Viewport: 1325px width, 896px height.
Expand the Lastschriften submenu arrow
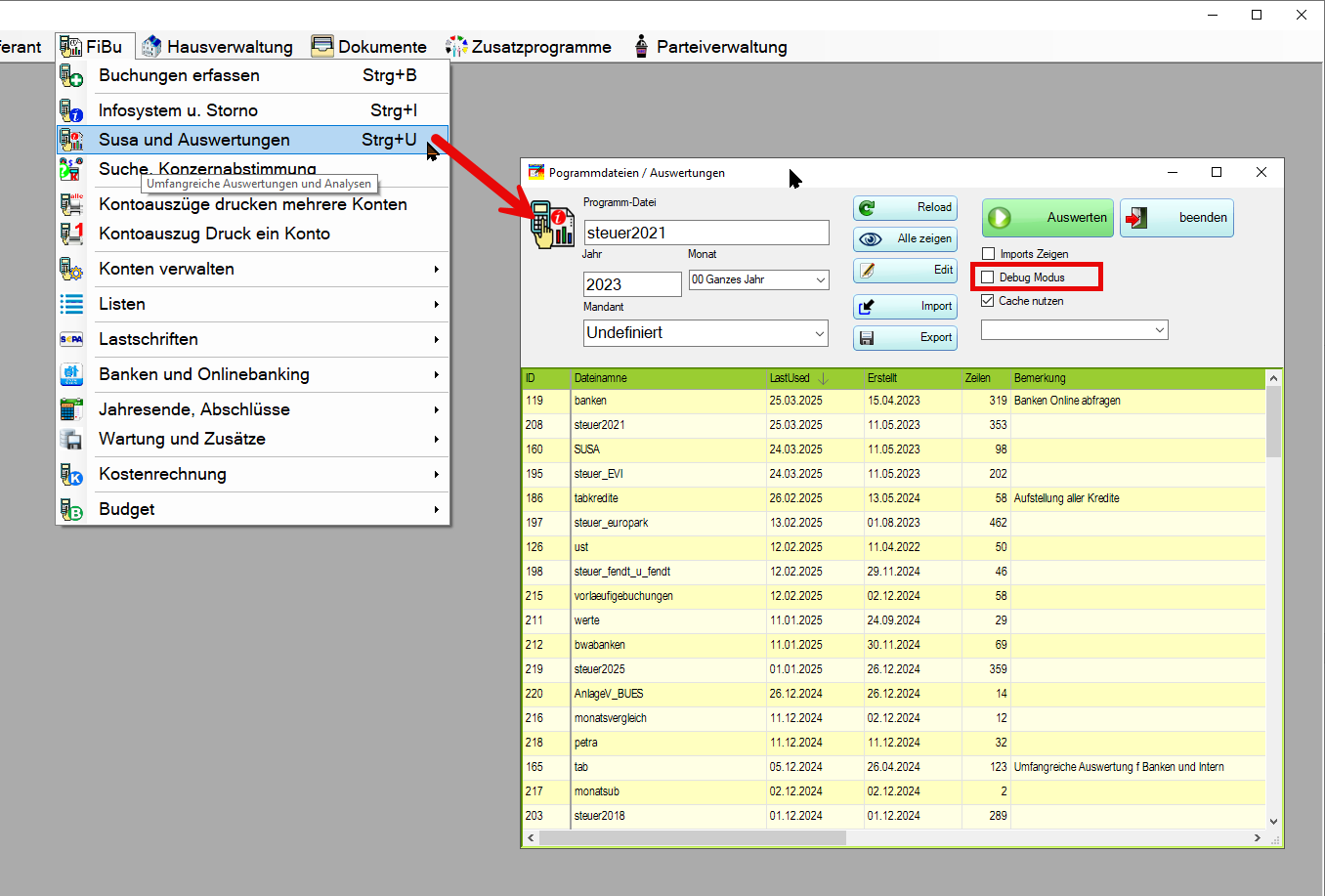pos(436,339)
